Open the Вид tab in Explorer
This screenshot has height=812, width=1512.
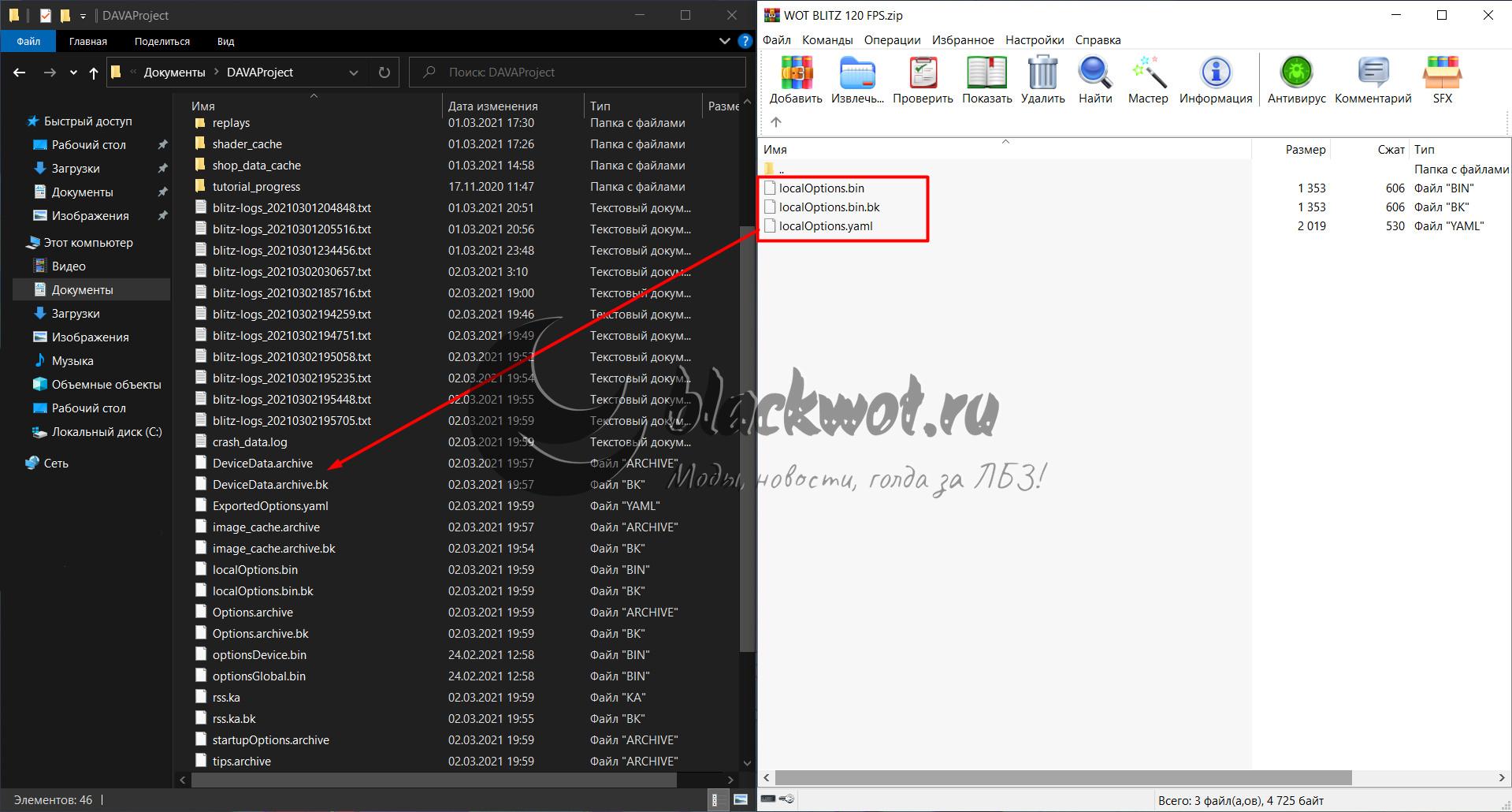point(225,41)
